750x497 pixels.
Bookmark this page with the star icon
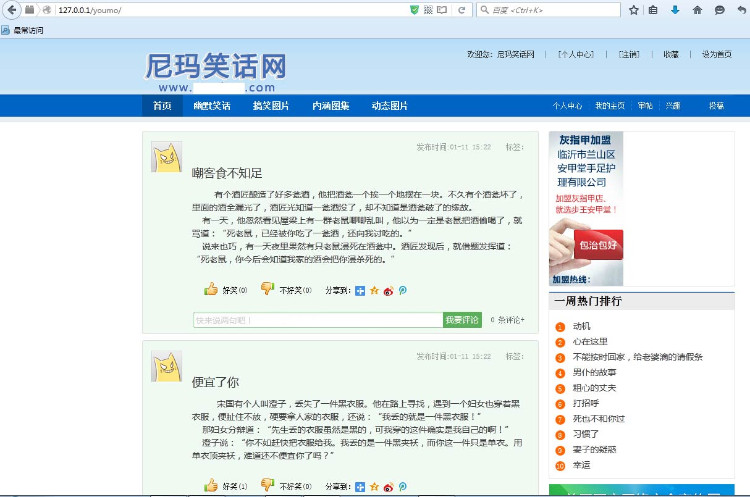click(x=634, y=10)
